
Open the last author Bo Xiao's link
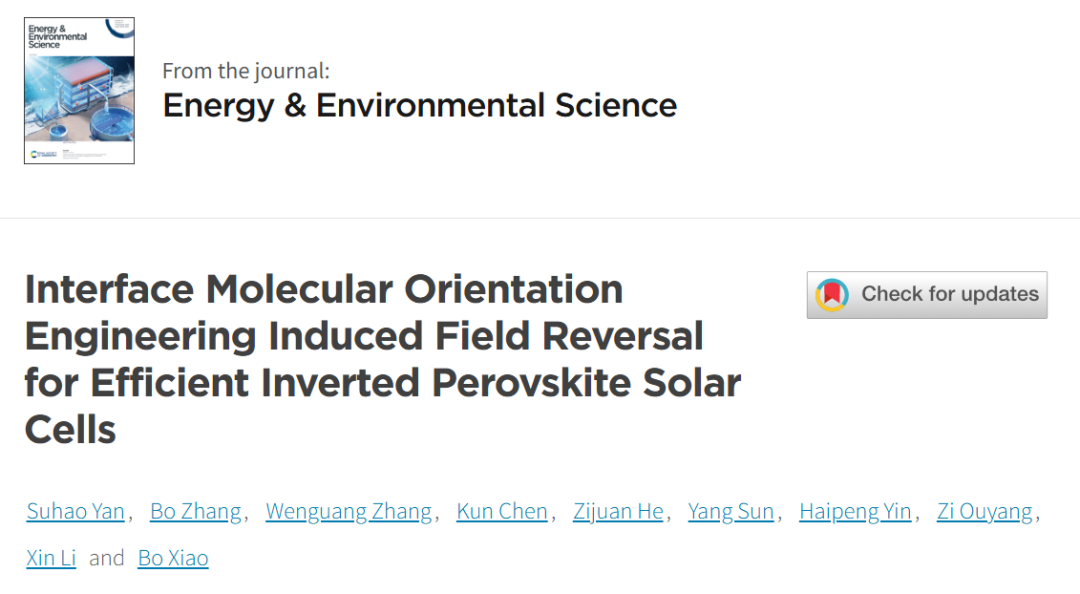point(173,558)
